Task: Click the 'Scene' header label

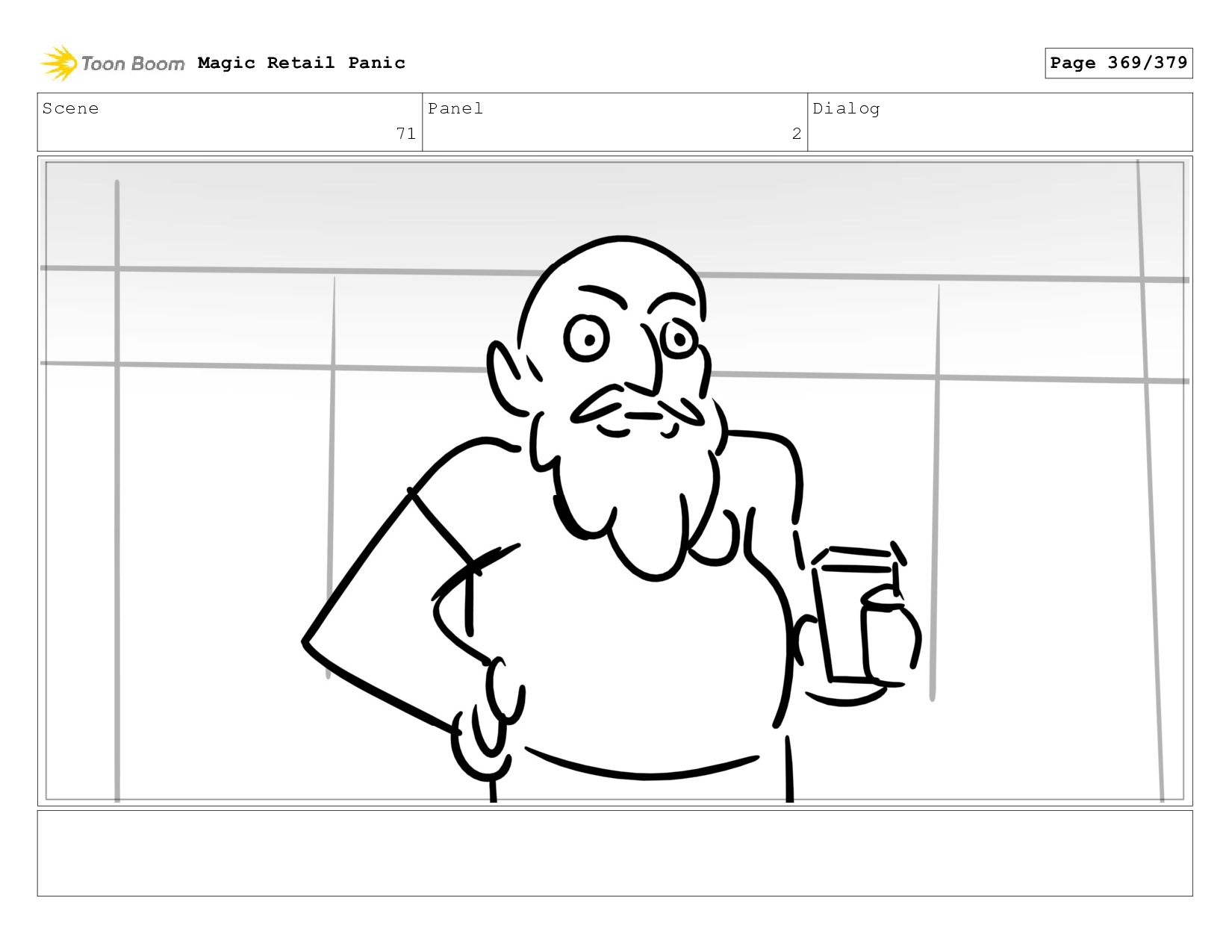Action: point(70,108)
